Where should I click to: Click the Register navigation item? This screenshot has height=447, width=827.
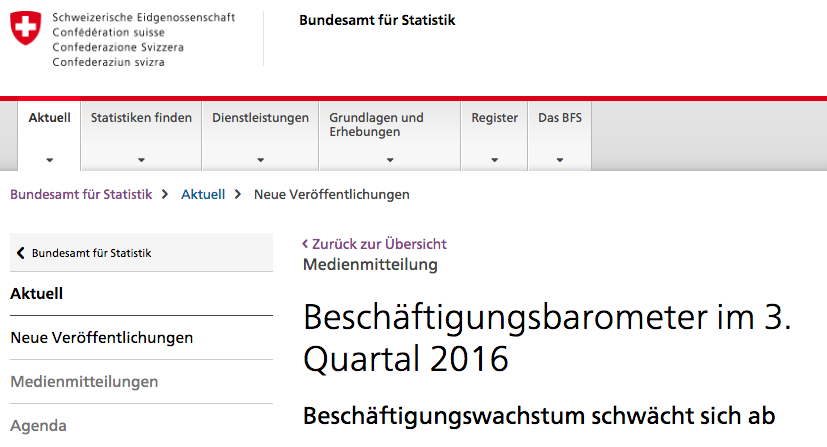pos(494,118)
